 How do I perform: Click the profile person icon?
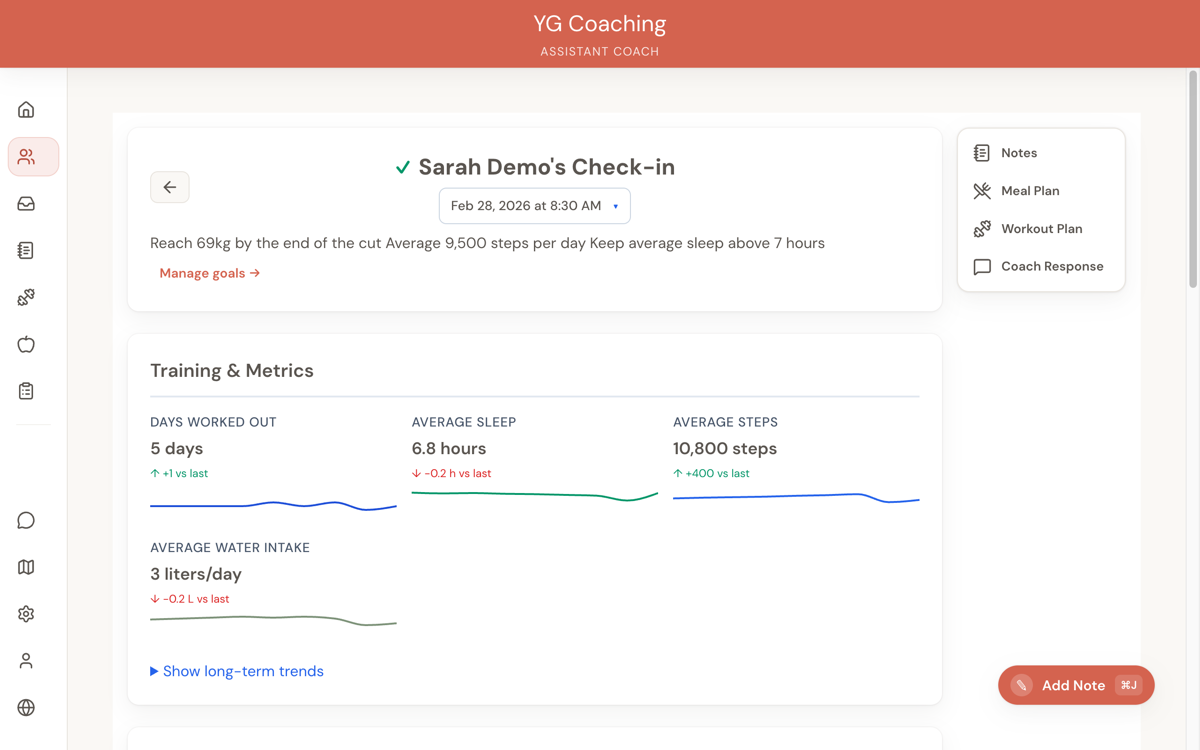click(x=25, y=660)
